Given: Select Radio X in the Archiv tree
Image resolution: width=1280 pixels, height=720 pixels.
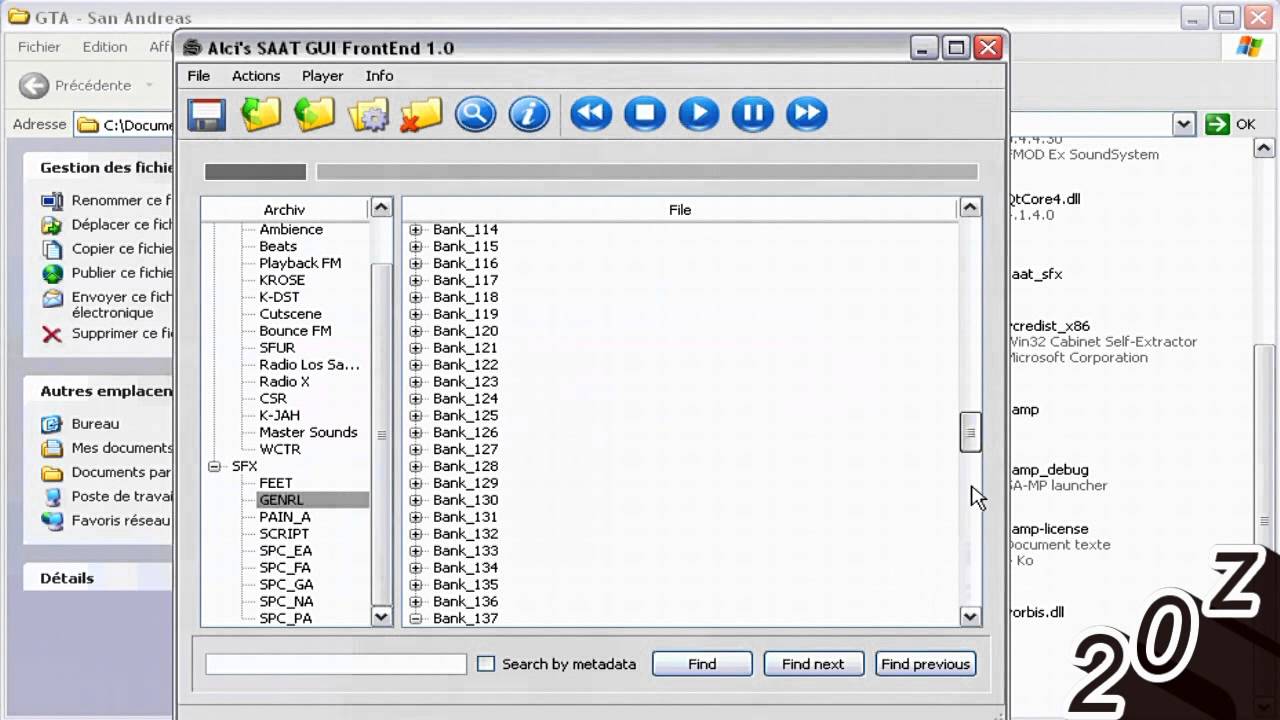Looking at the screenshot, I should pyautogui.click(x=285, y=382).
